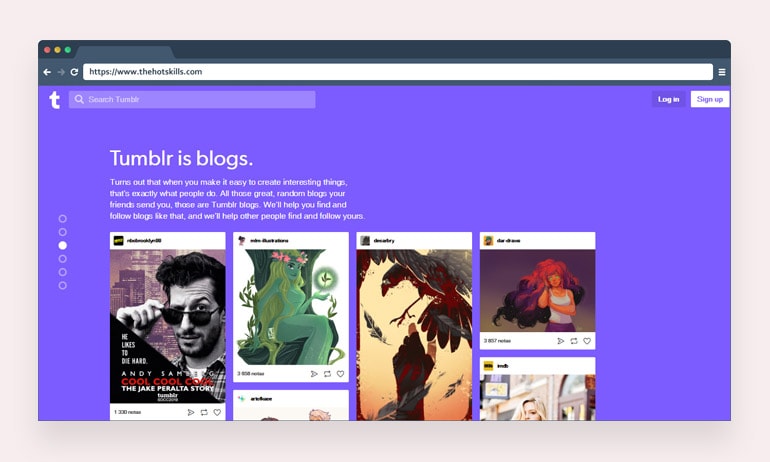Reblog the Andy Samberg poster post
The width and height of the screenshot is (770, 462).
pyautogui.click(x=204, y=412)
